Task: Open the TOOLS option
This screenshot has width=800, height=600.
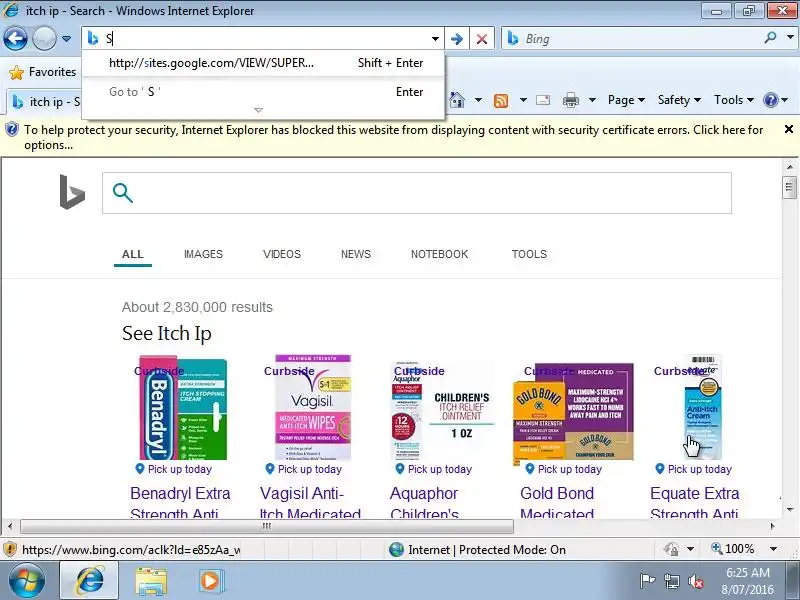Action: 529,254
